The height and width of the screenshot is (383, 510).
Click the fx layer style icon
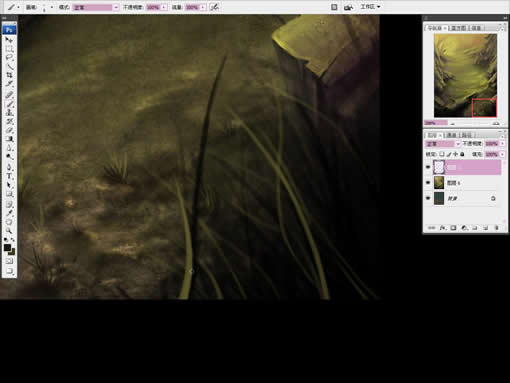coord(442,228)
